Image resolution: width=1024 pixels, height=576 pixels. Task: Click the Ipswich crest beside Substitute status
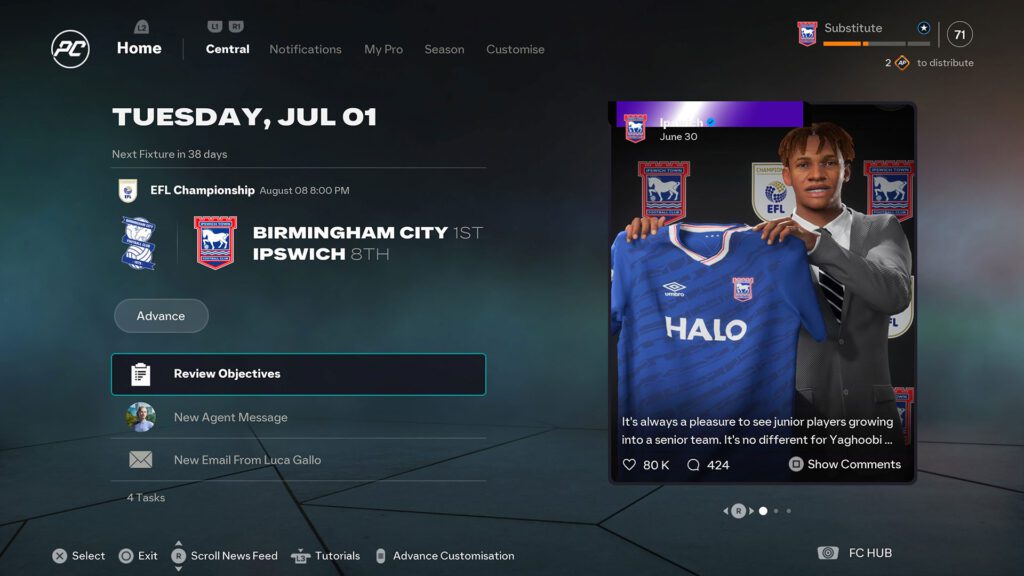(807, 33)
